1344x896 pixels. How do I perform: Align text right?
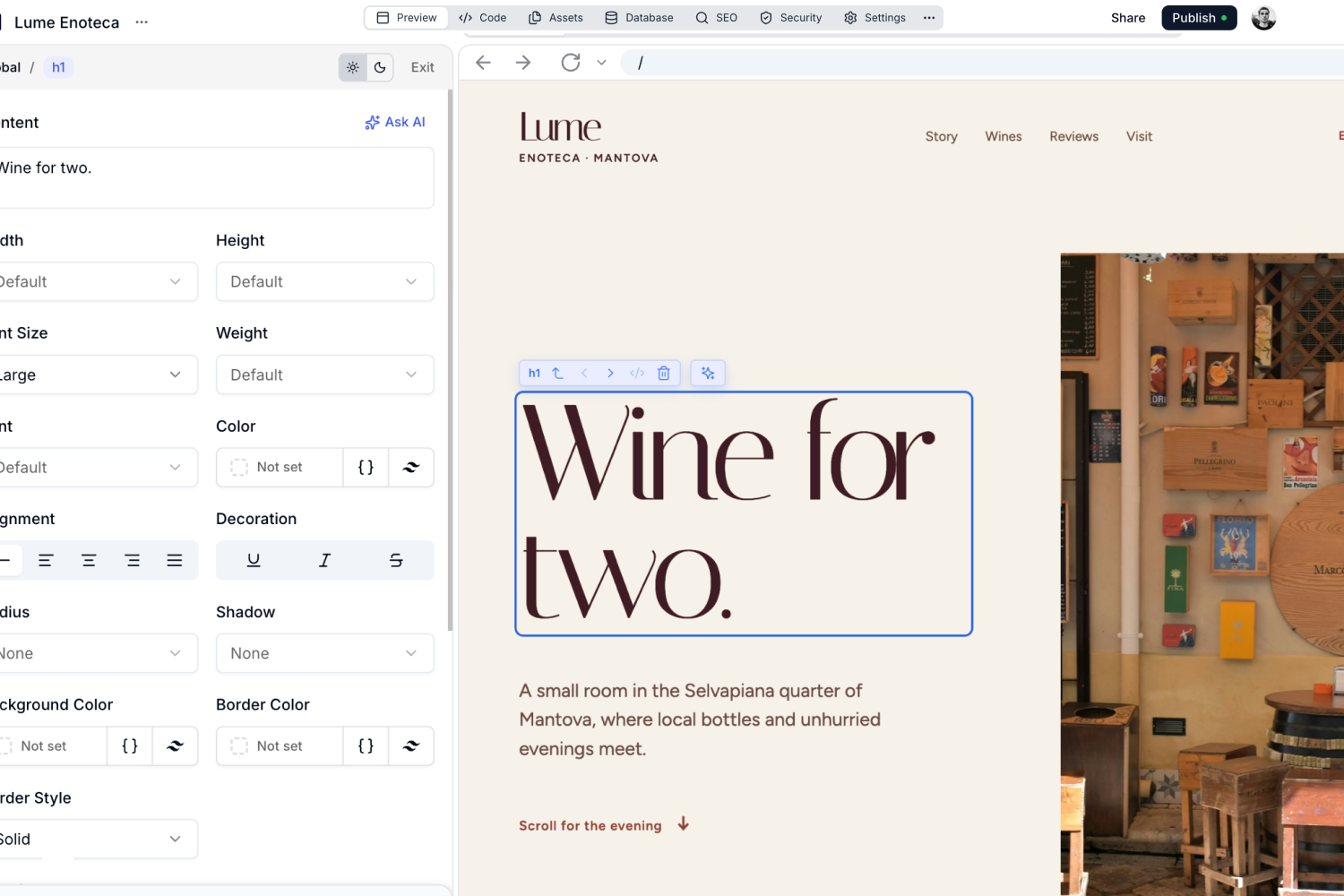132,561
